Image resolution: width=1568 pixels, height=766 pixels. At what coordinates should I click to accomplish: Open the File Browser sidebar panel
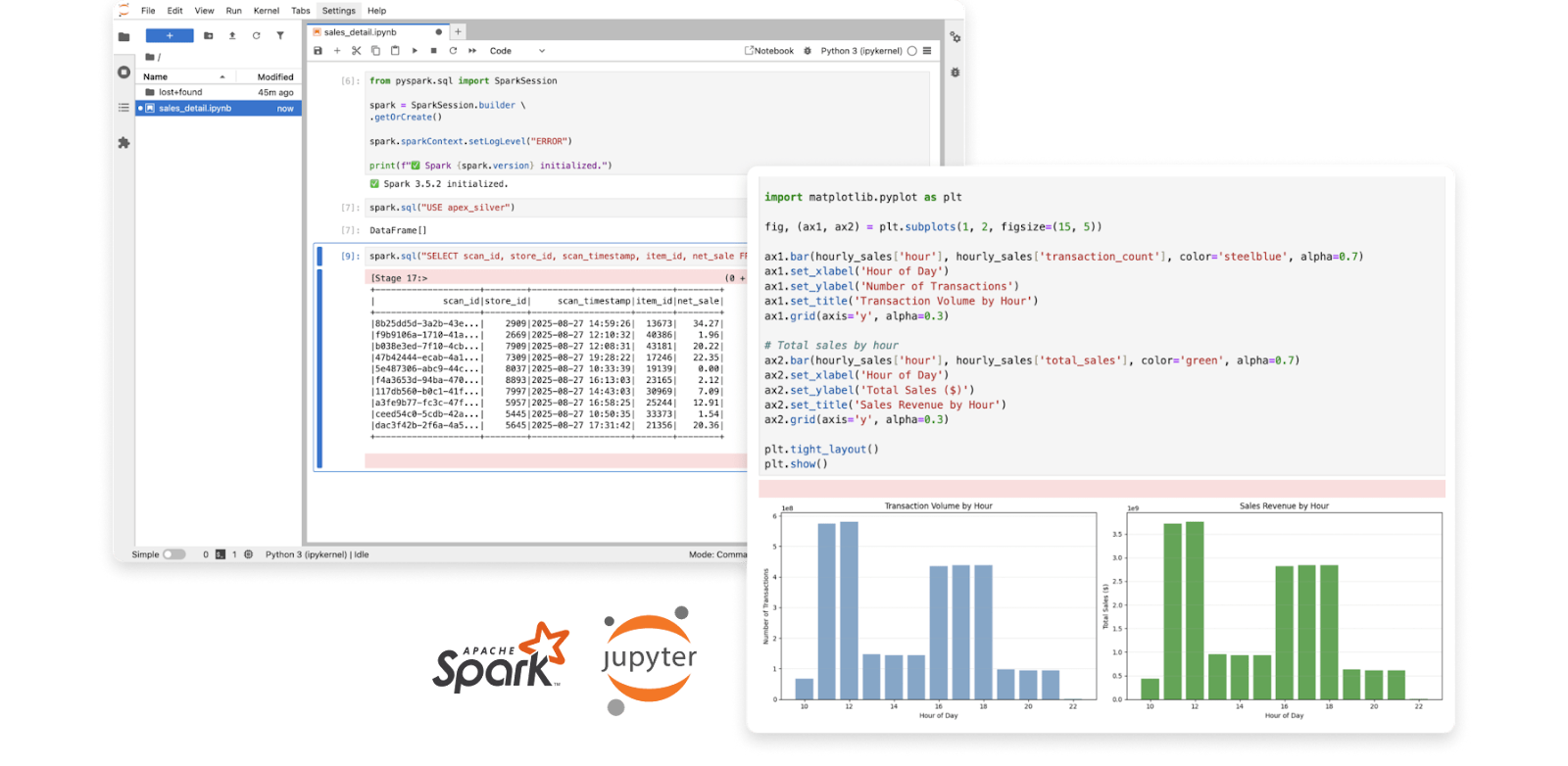(x=123, y=37)
